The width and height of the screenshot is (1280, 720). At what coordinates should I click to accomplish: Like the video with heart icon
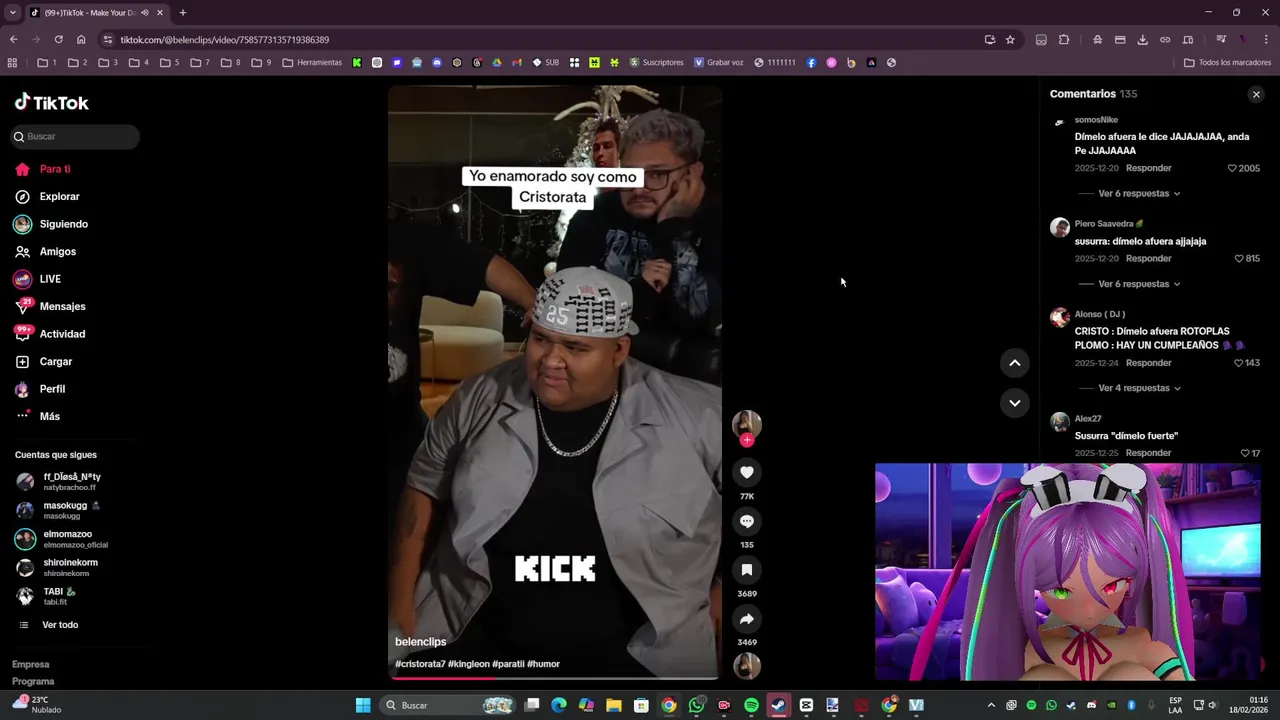click(747, 472)
